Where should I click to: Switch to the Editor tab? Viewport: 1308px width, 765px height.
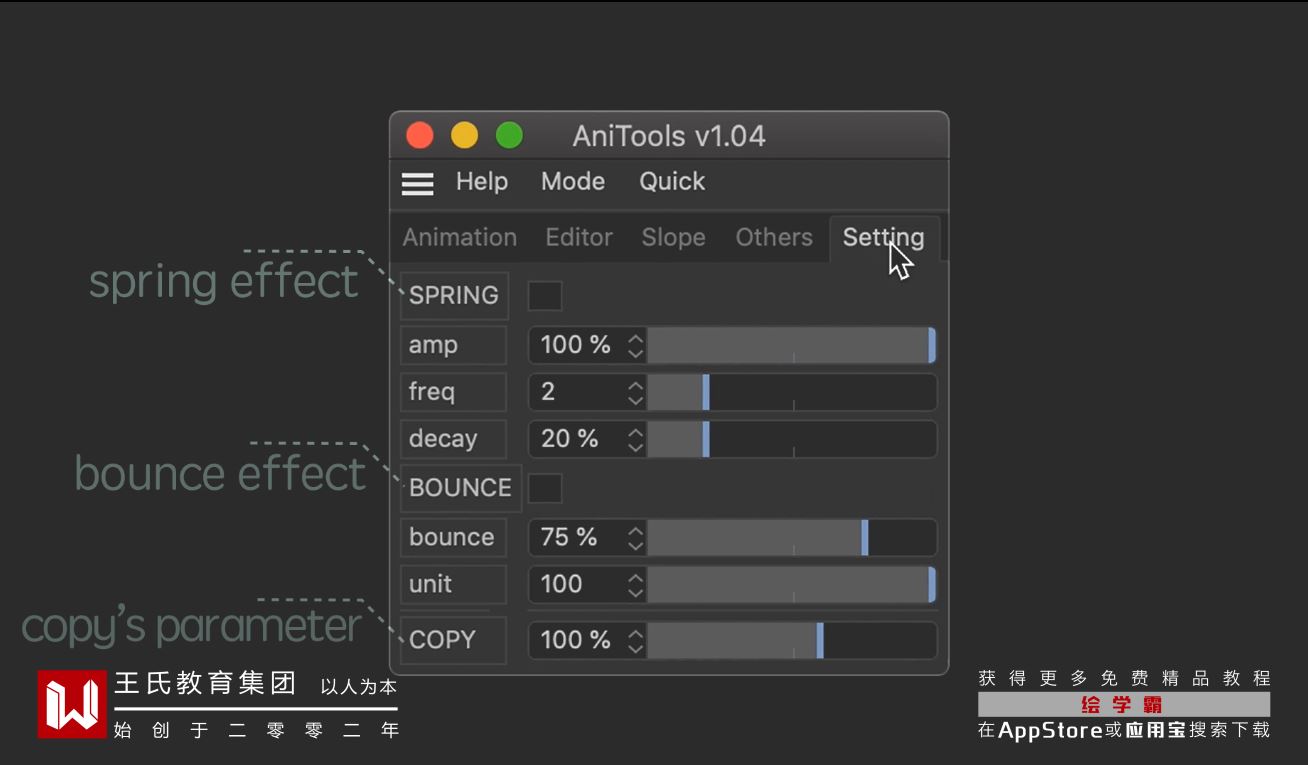(579, 238)
